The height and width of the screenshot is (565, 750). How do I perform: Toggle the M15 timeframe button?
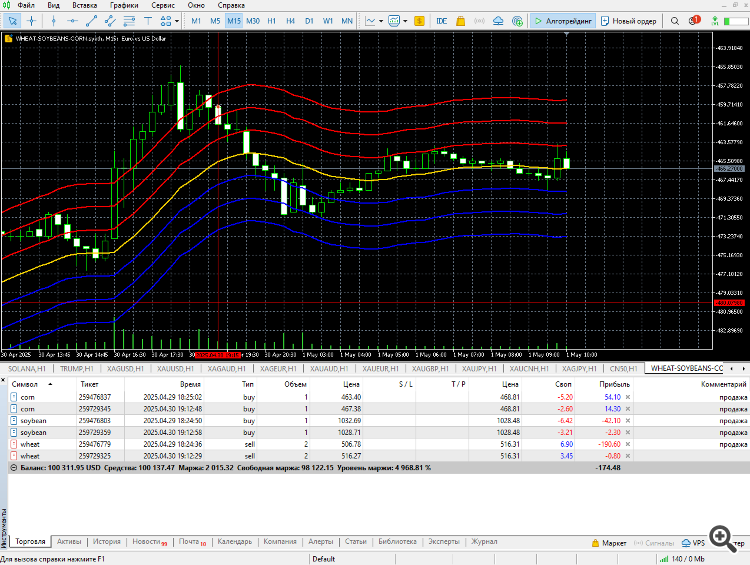(234, 21)
